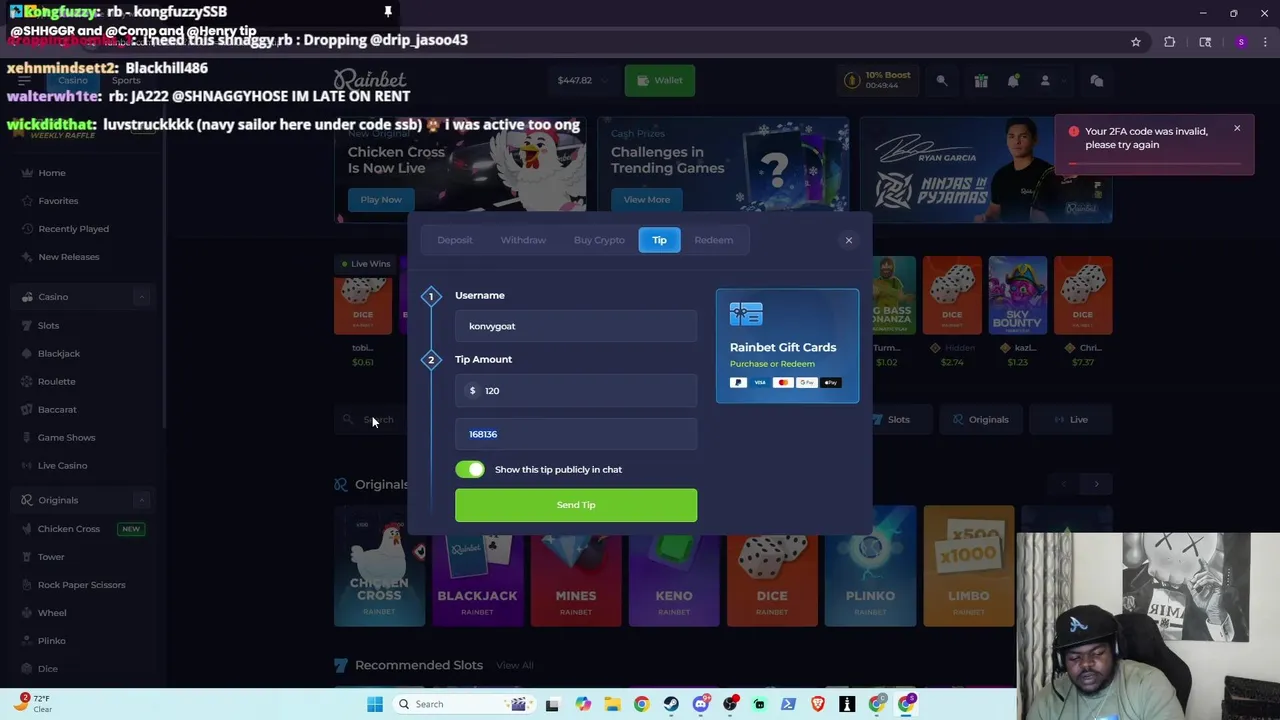Click the Plinko icon in sidebar
The image size is (1280, 720).
click(x=28, y=641)
